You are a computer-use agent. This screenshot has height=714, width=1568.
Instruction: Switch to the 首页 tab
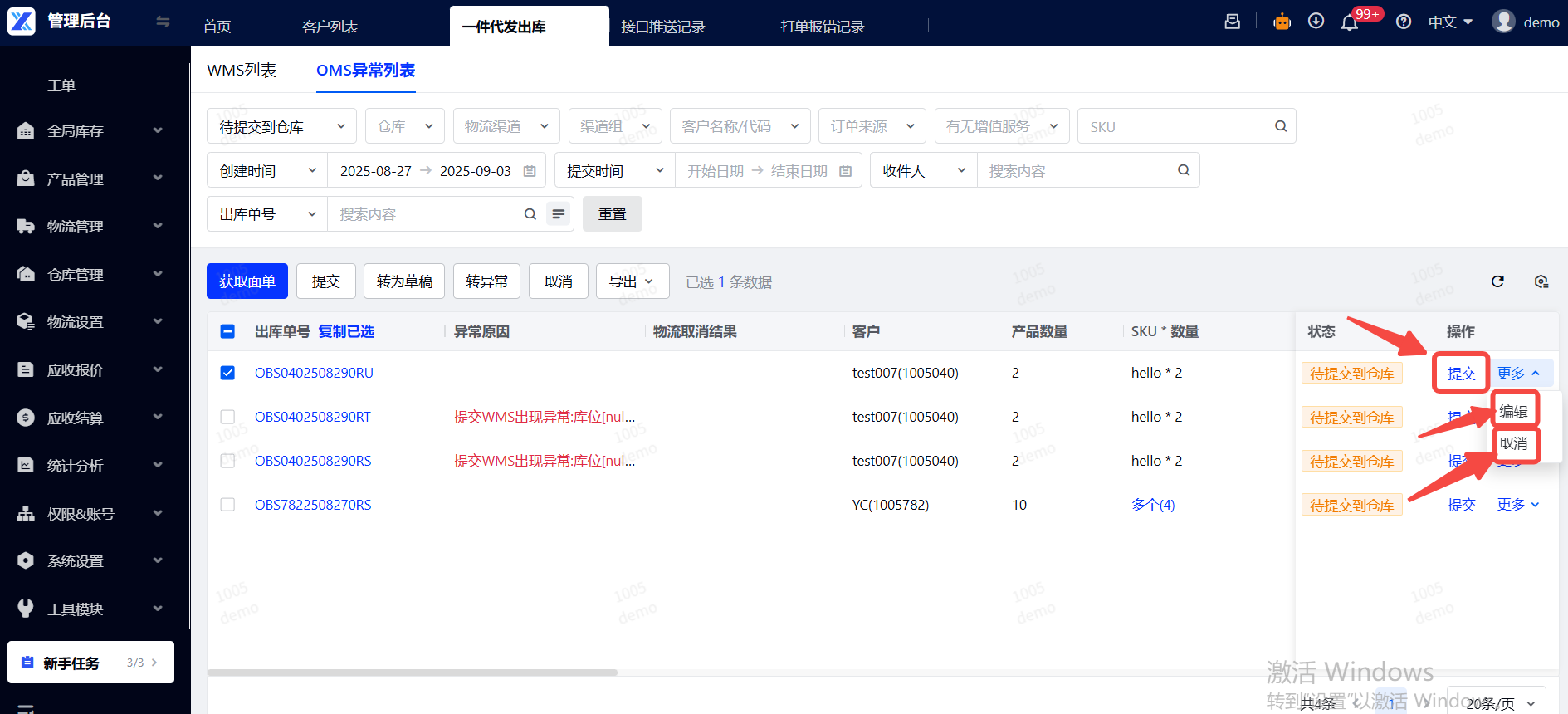[x=217, y=27]
